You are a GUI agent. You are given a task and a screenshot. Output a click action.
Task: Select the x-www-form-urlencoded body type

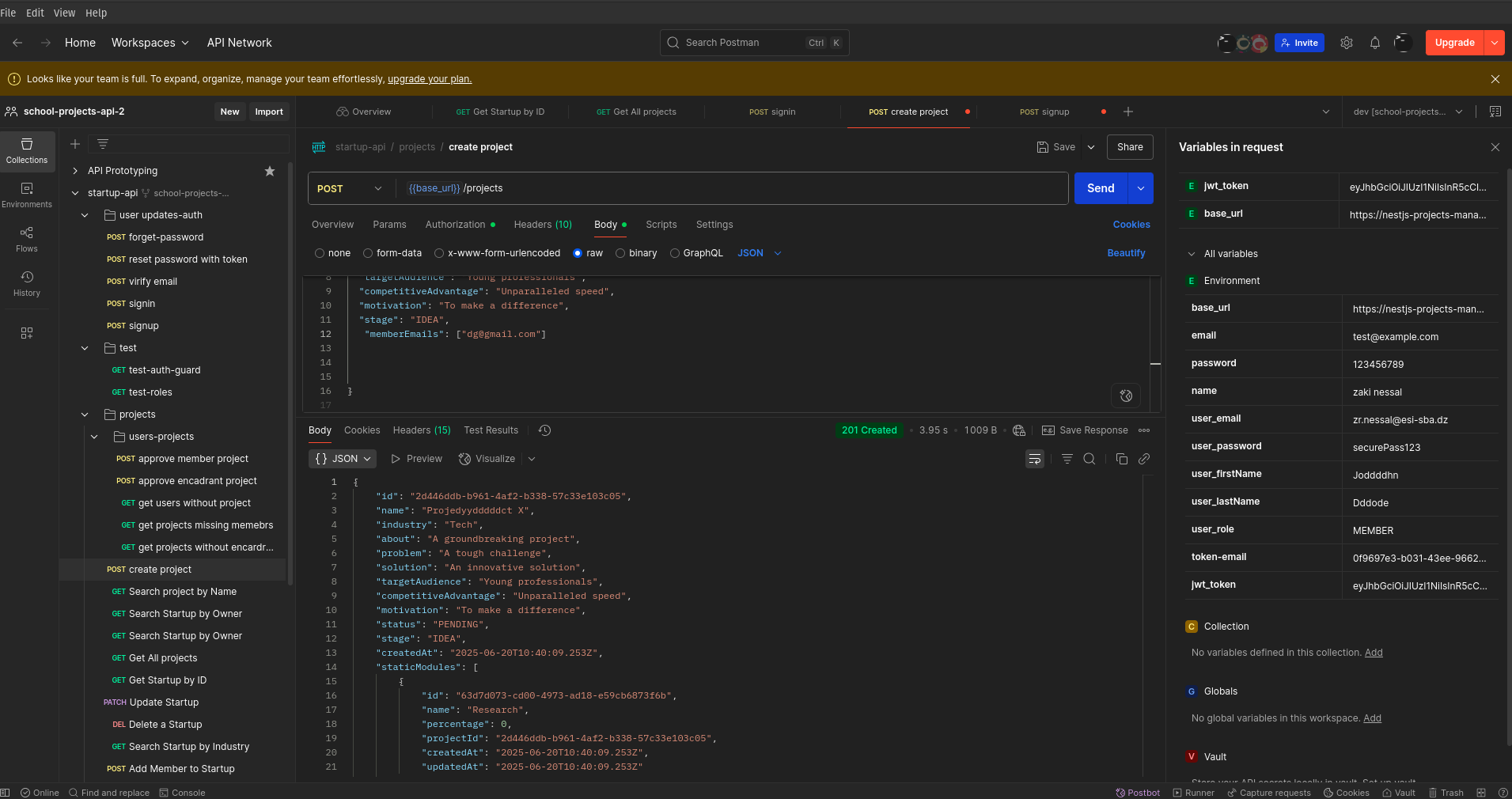tap(439, 253)
